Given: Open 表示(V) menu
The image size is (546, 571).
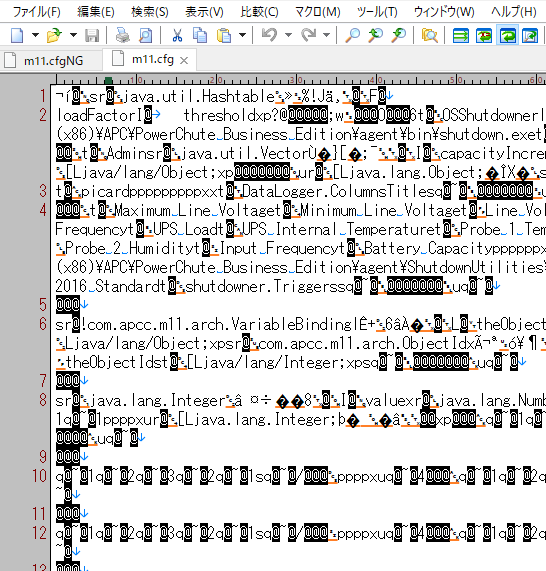Looking at the screenshot, I should [x=204, y=12].
